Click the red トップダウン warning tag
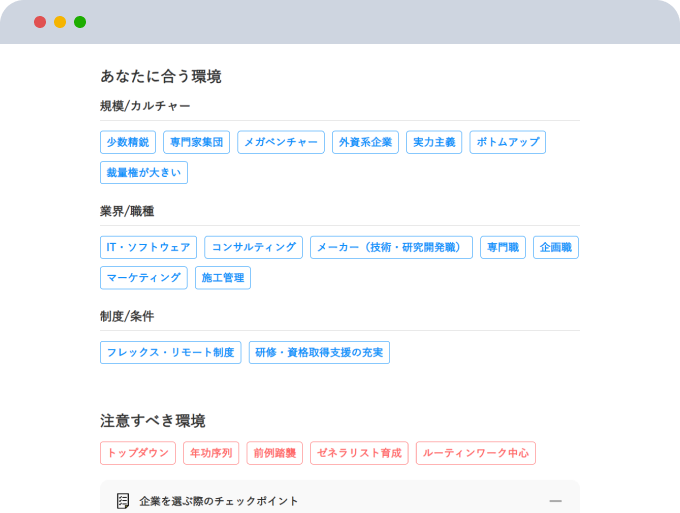Image resolution: width=680 pixels, height=513 pixels. click(x=138, y=453)
